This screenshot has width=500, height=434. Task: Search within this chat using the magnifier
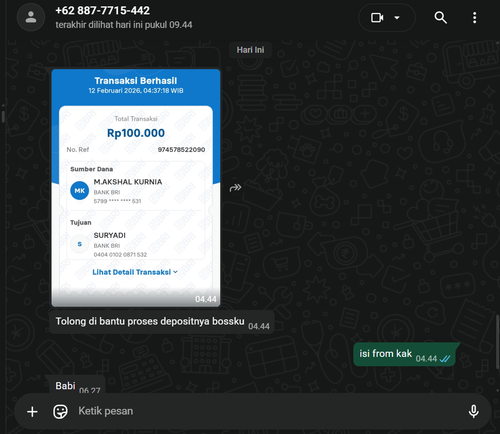(x=440, y=17)
